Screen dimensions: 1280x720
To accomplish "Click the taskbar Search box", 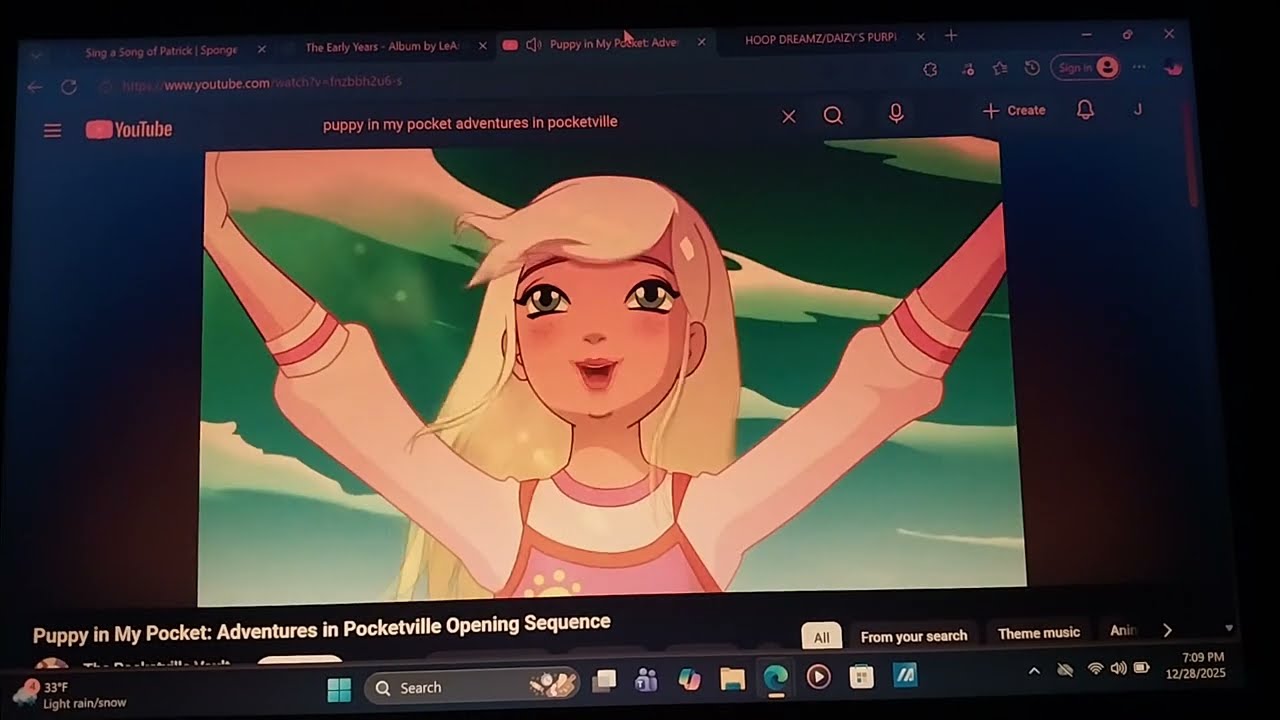I will 471,686.
